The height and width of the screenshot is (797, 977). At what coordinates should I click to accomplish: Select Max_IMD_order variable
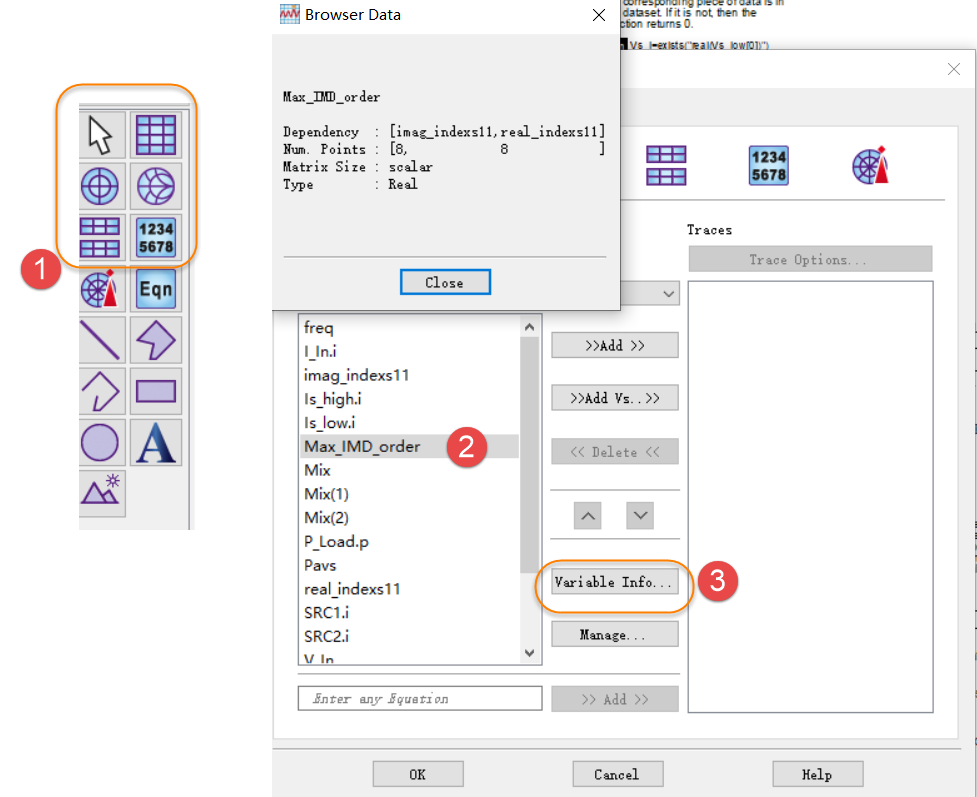[409, 446]
